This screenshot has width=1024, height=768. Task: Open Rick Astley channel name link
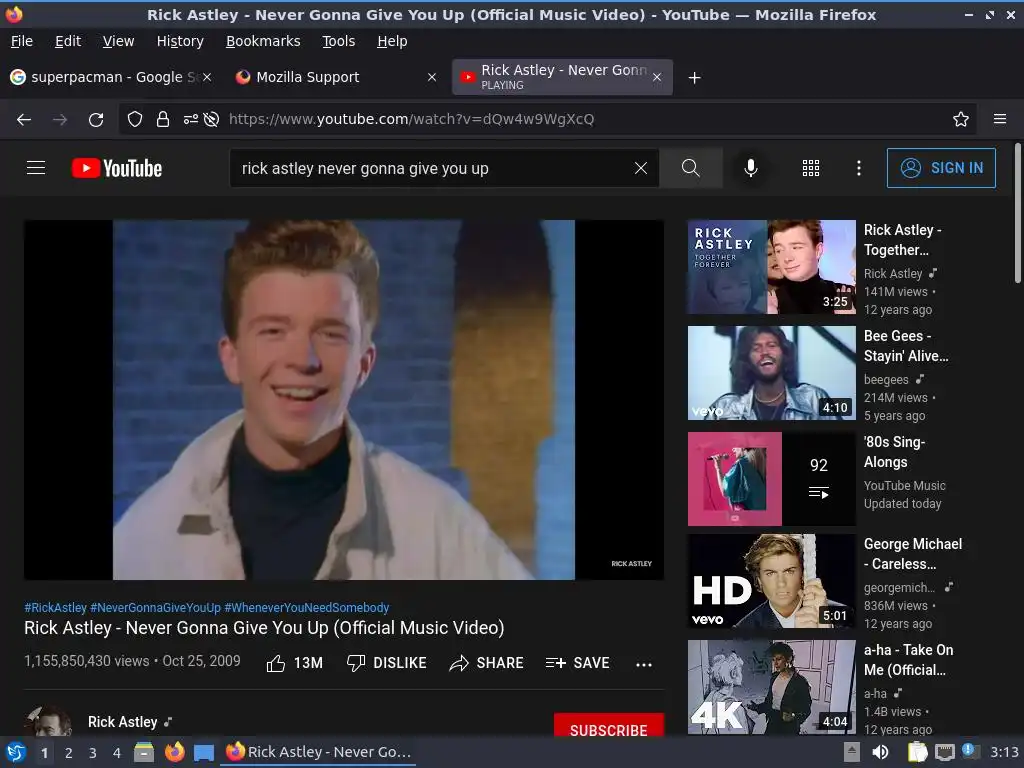(x=123, y=722)
